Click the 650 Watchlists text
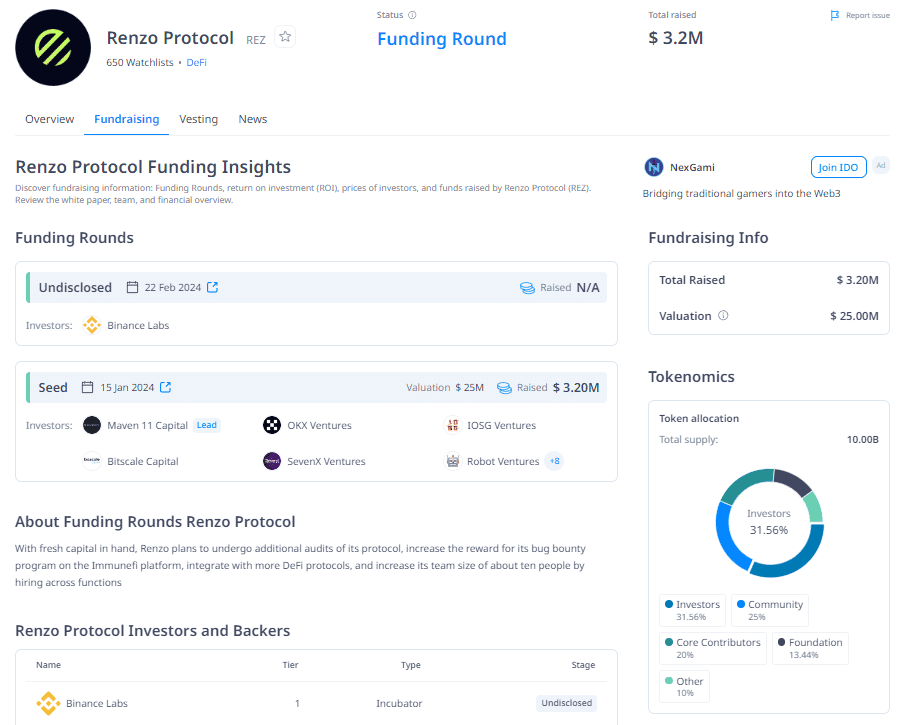Screen dimensions: 901x725 140,62
